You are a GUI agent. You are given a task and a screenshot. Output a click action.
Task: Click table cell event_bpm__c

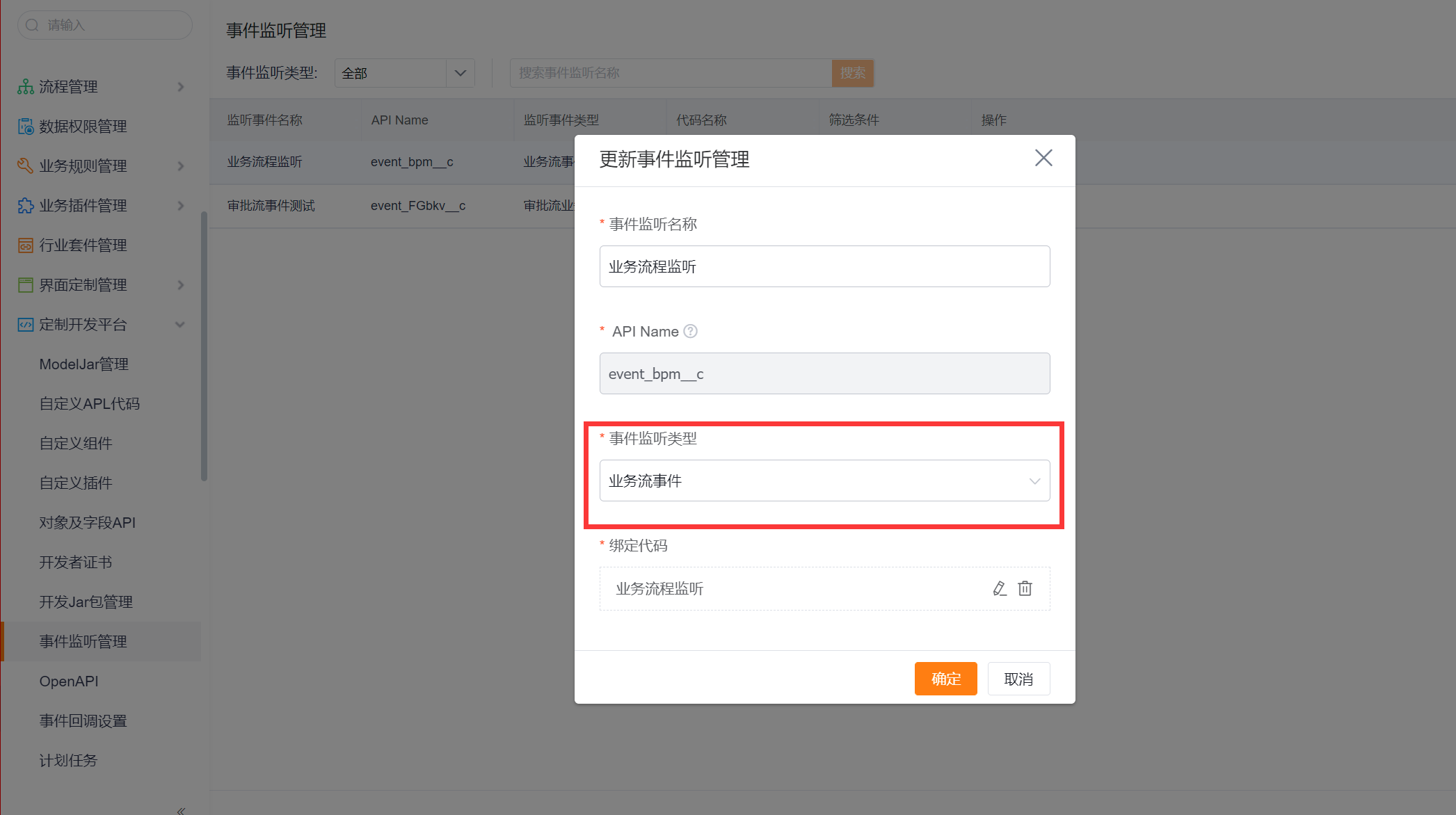pos(412,162)
